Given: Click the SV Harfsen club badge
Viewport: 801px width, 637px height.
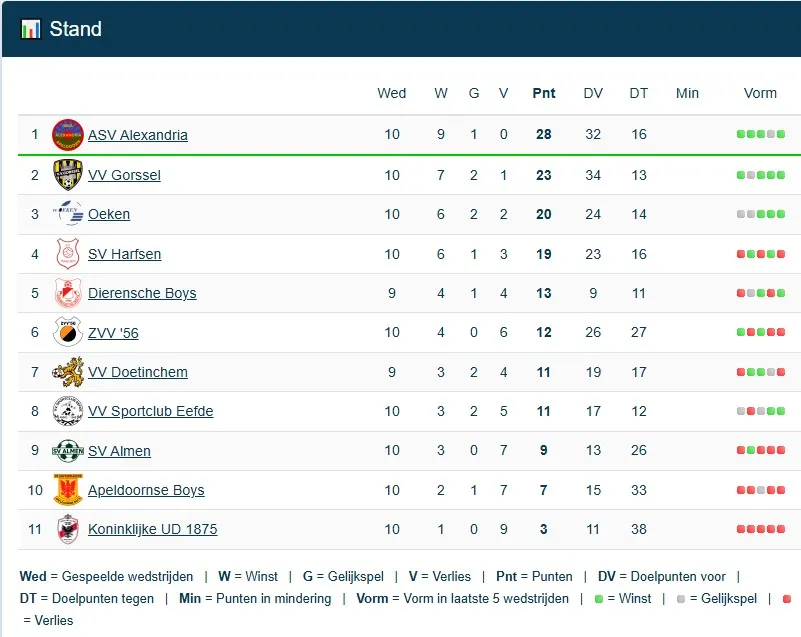Looking at the screenshot, I should click(x=68, y=254).
